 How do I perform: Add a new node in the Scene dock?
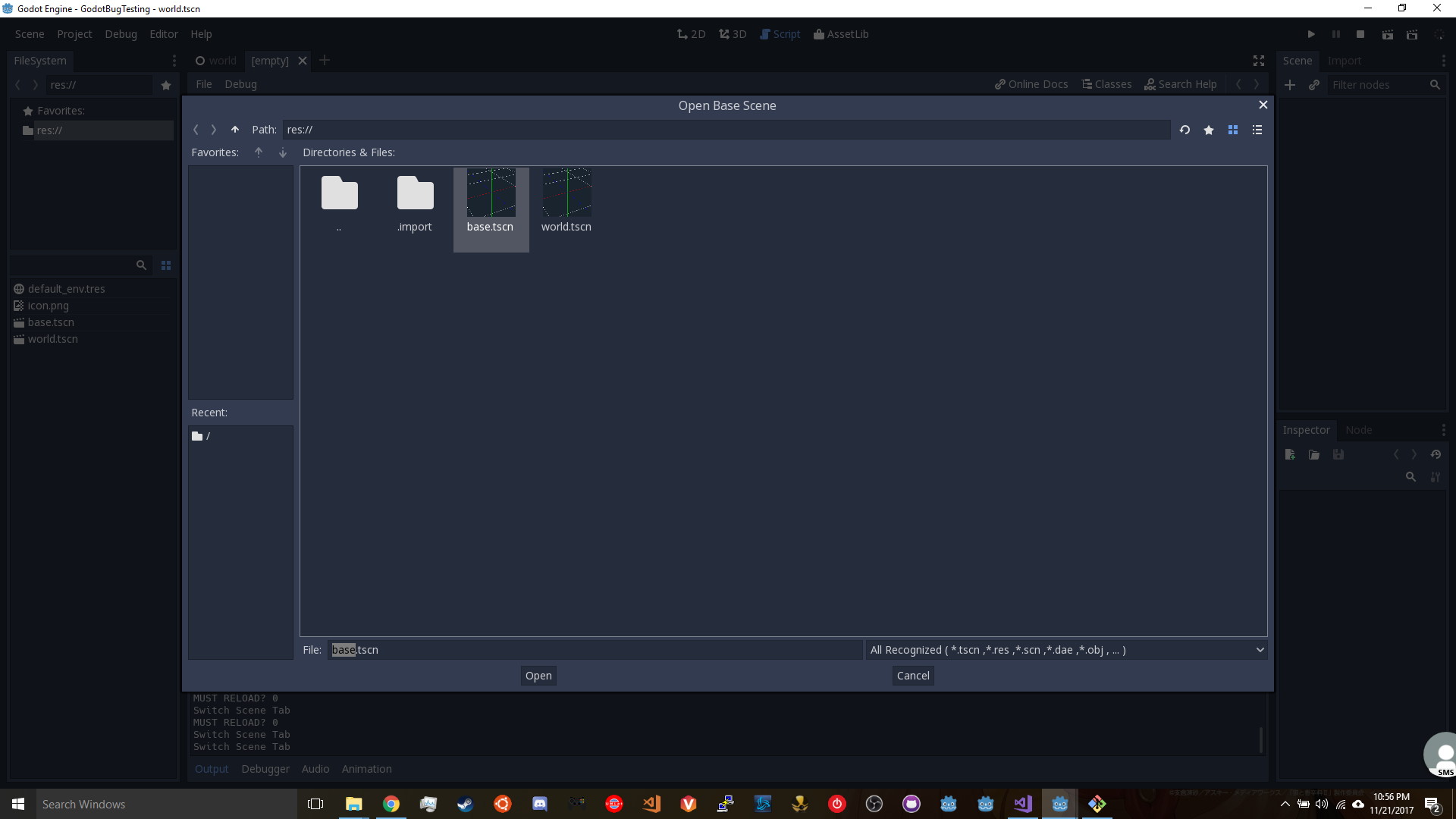pyautogui.click(x=1290, y=85)
